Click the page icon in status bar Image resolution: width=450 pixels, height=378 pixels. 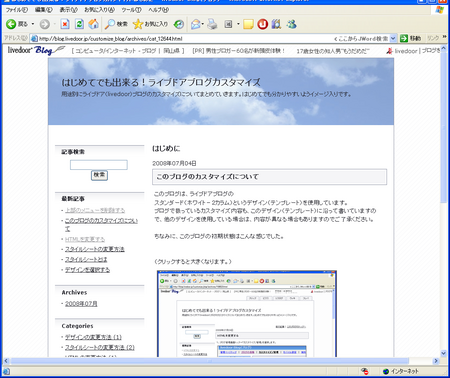pos(7,371)
